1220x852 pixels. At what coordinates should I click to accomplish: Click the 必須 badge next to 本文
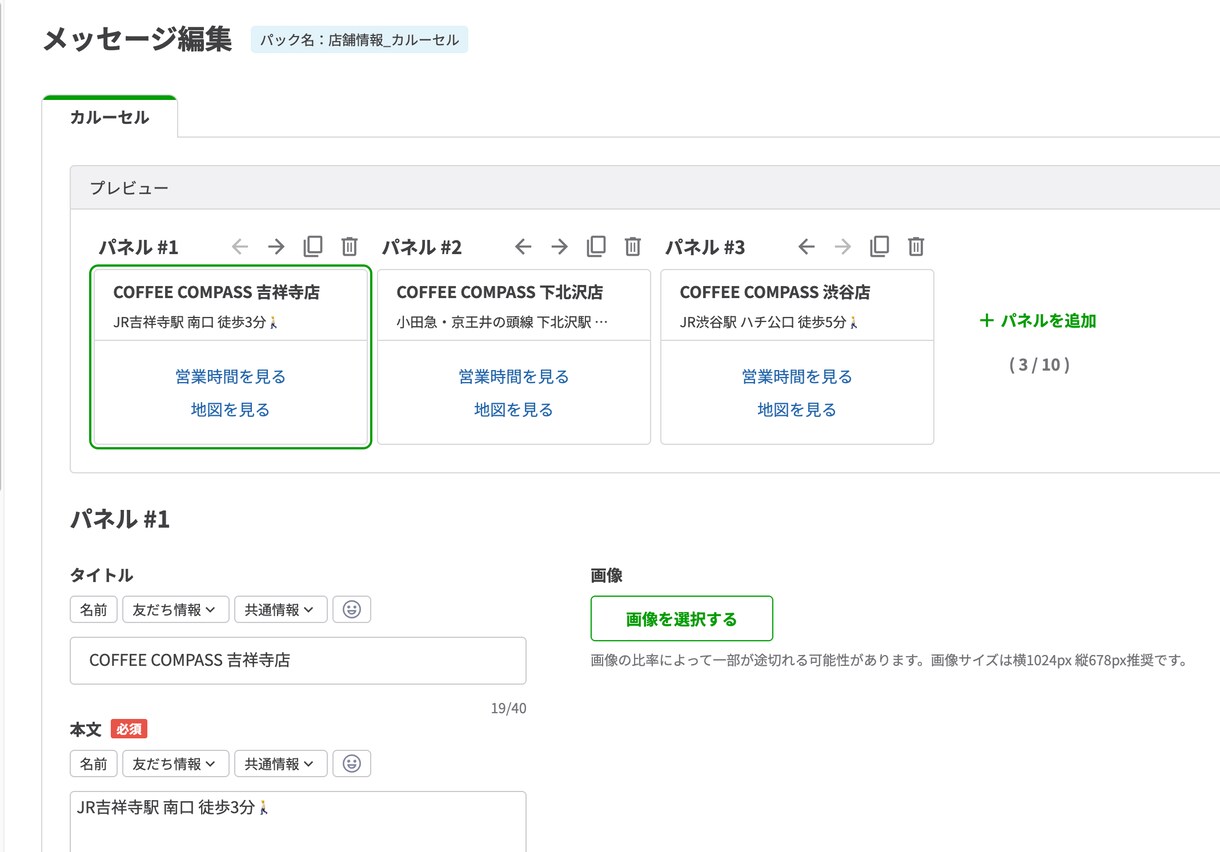coord(129,729)
